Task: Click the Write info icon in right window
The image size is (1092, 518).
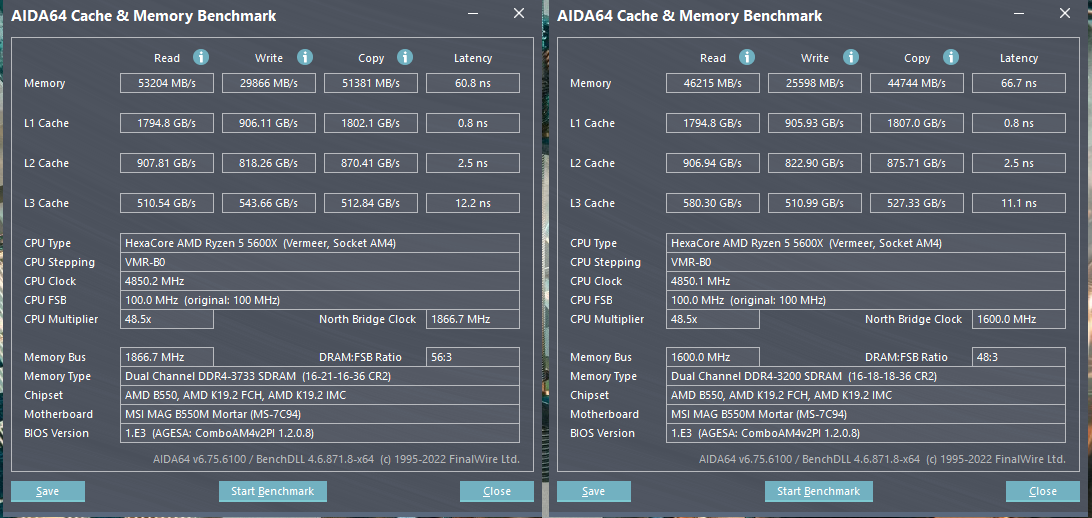Action: click(x=850, y=57)
